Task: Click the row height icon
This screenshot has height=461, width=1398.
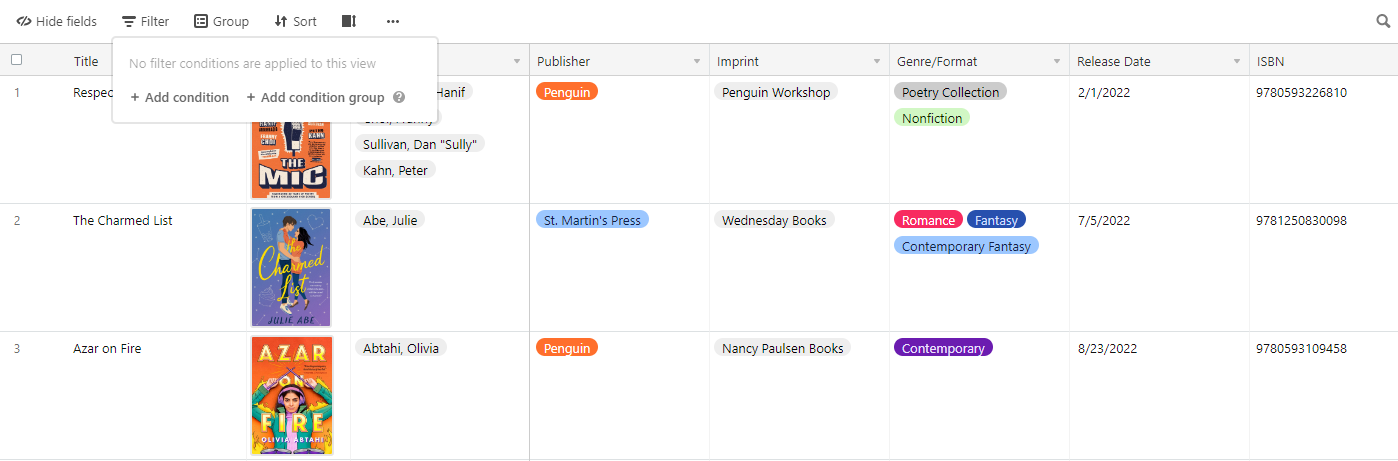Action: click(348, 21)
